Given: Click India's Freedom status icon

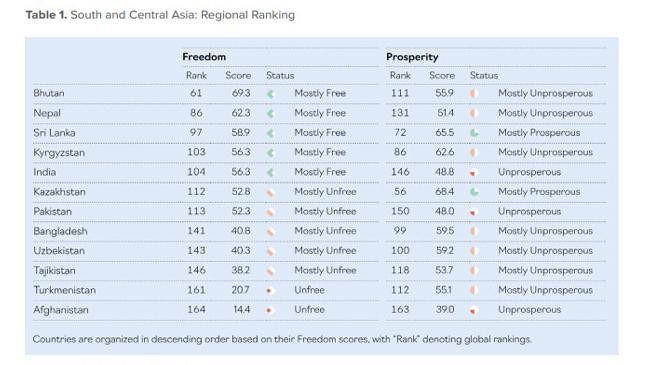Looking at the screenshot, I should tap(271, 172).
